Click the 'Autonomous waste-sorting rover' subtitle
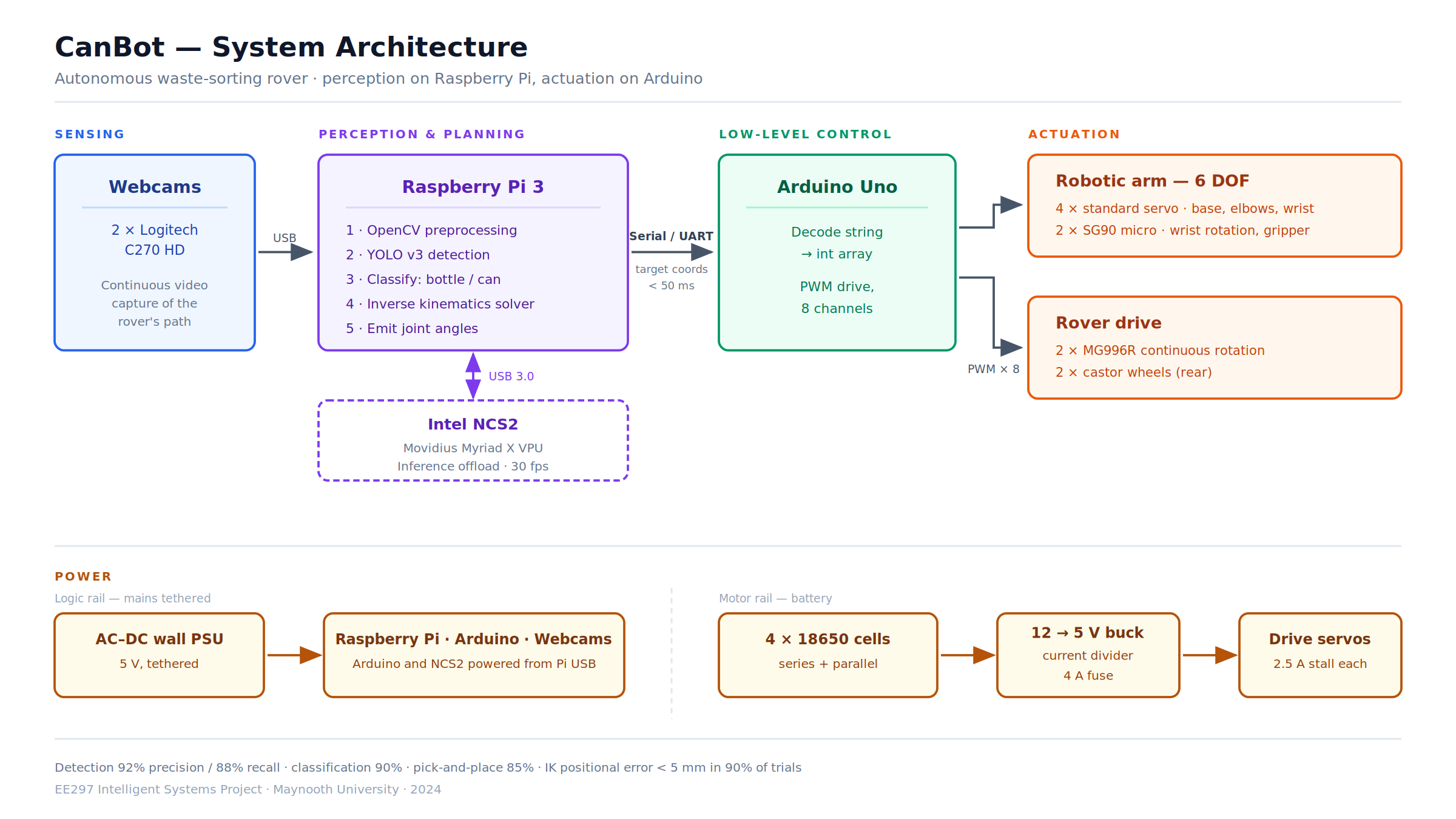This screenshot has height=819, width=1456. (379, 79)
